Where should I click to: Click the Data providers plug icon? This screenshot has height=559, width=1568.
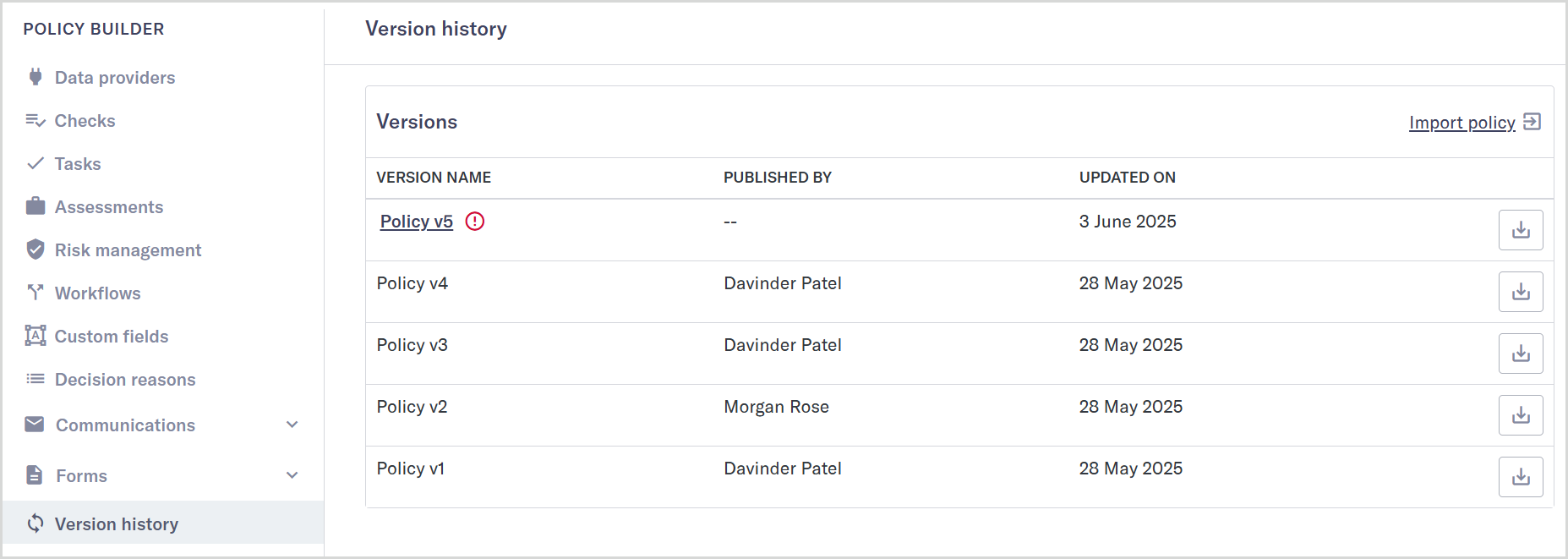[x=36, y=77]
